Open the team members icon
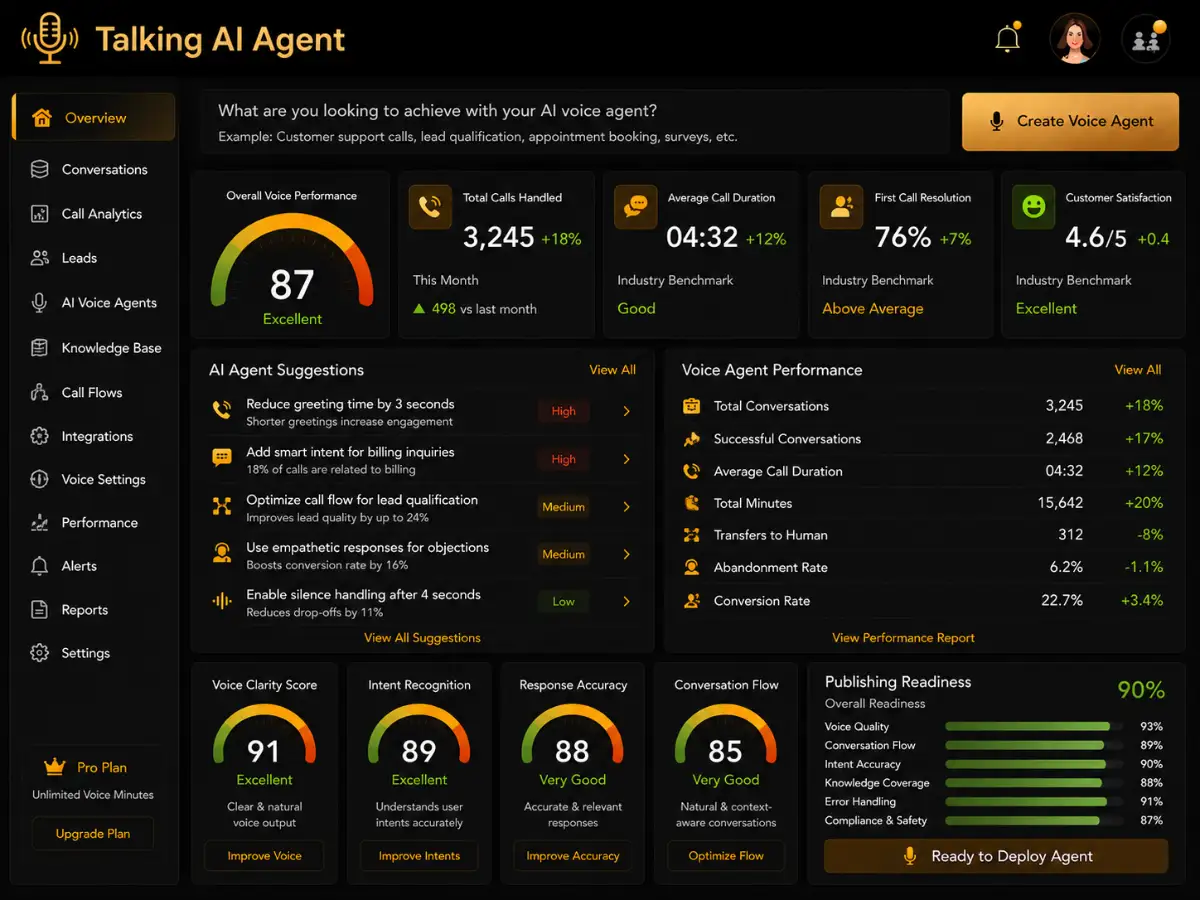This screenshot has width=1200, height=900. point(1146,41)
